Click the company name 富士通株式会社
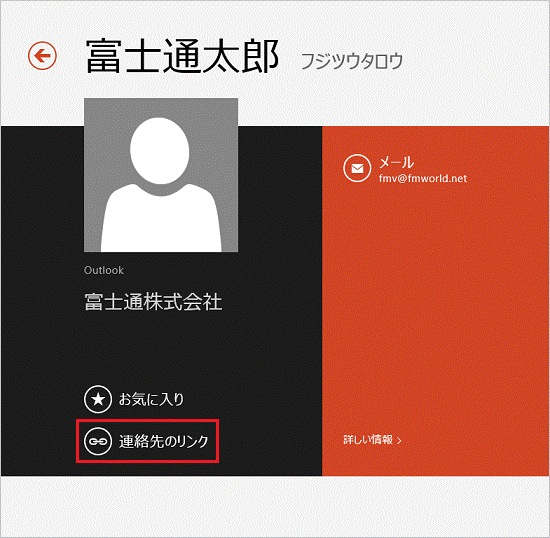 tap(153, 302)
